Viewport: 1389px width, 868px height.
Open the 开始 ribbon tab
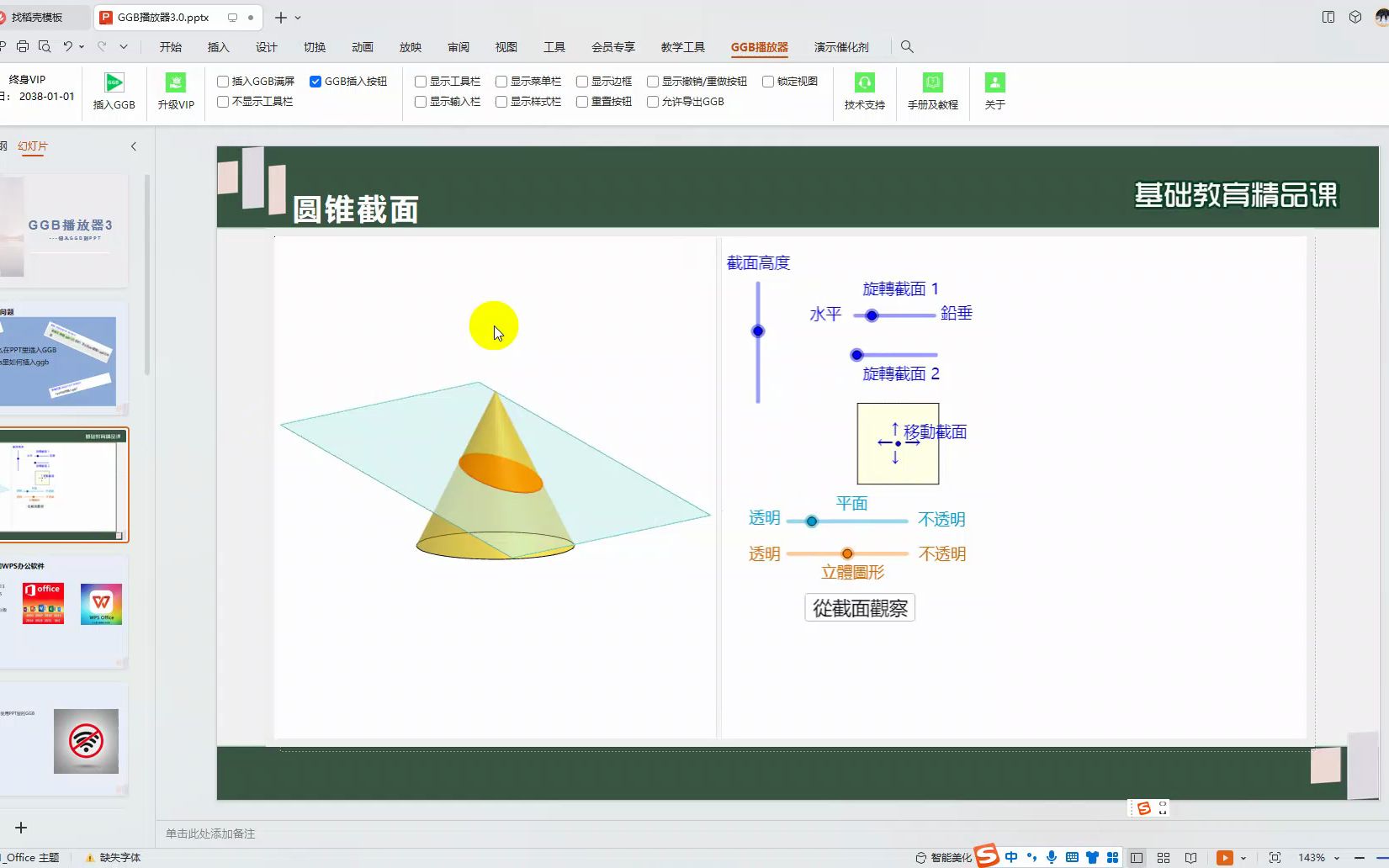point(171,47)
